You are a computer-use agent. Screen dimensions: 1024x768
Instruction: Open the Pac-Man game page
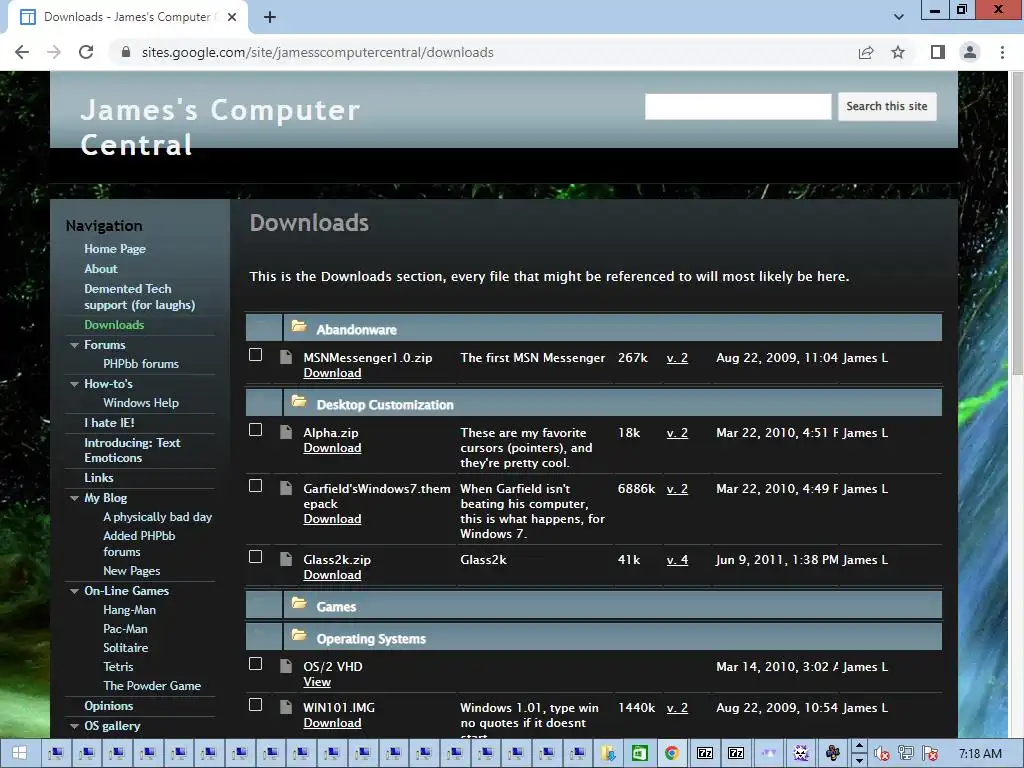click(125, 629)
